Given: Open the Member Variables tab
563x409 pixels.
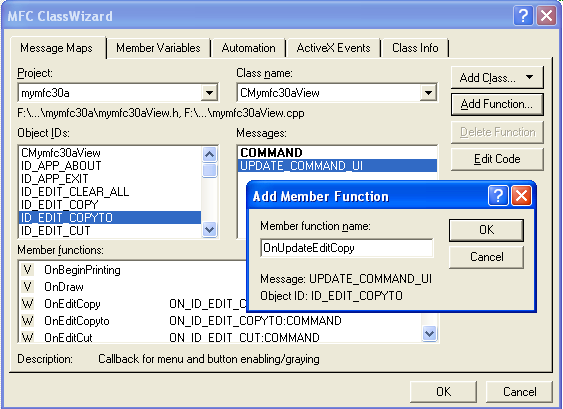Looking at the screenshot, I should [158, 48].
